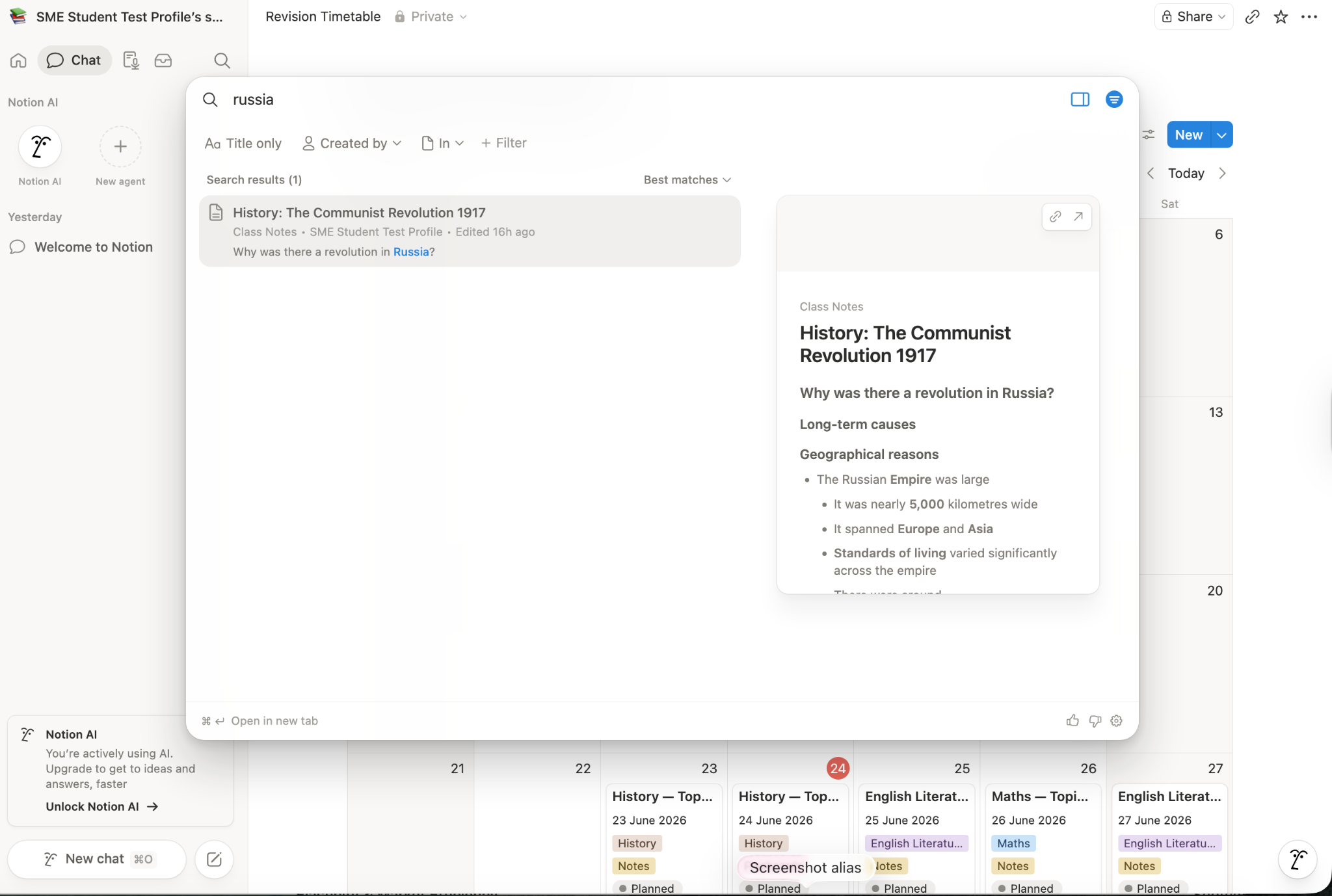Click the Share button

click(1194, 16)
